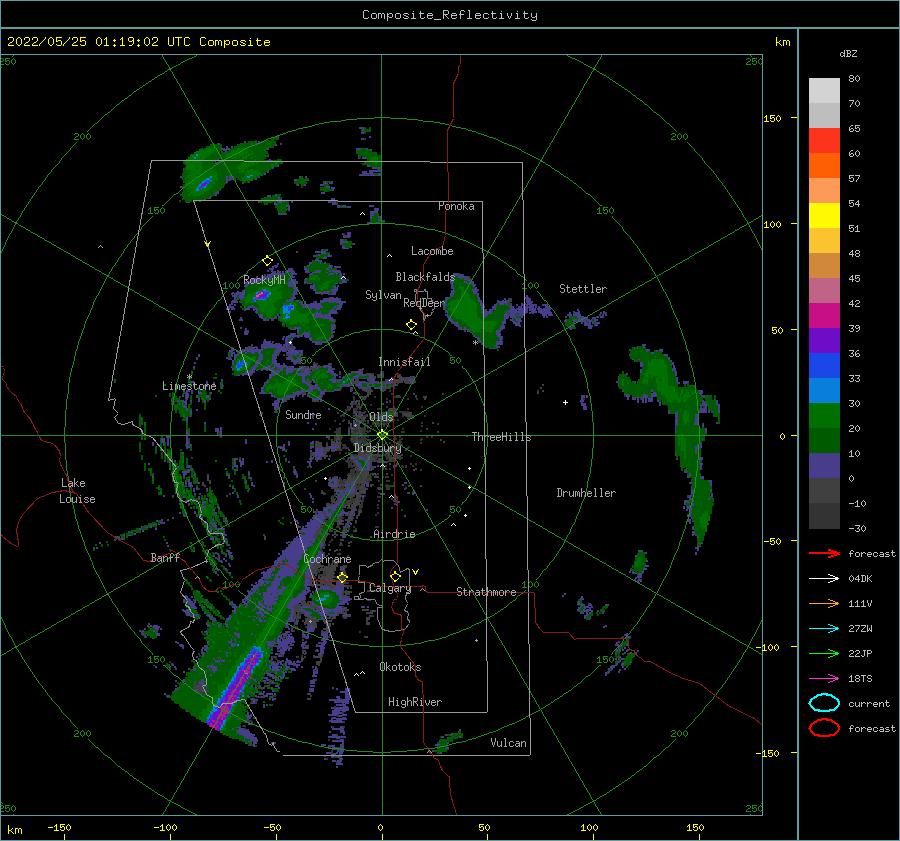Image resolution: width=900 pixels, height=841 pixels.
Task: Click the ThreeHills label
Action: pyautogui.click(x=501, y=437)
